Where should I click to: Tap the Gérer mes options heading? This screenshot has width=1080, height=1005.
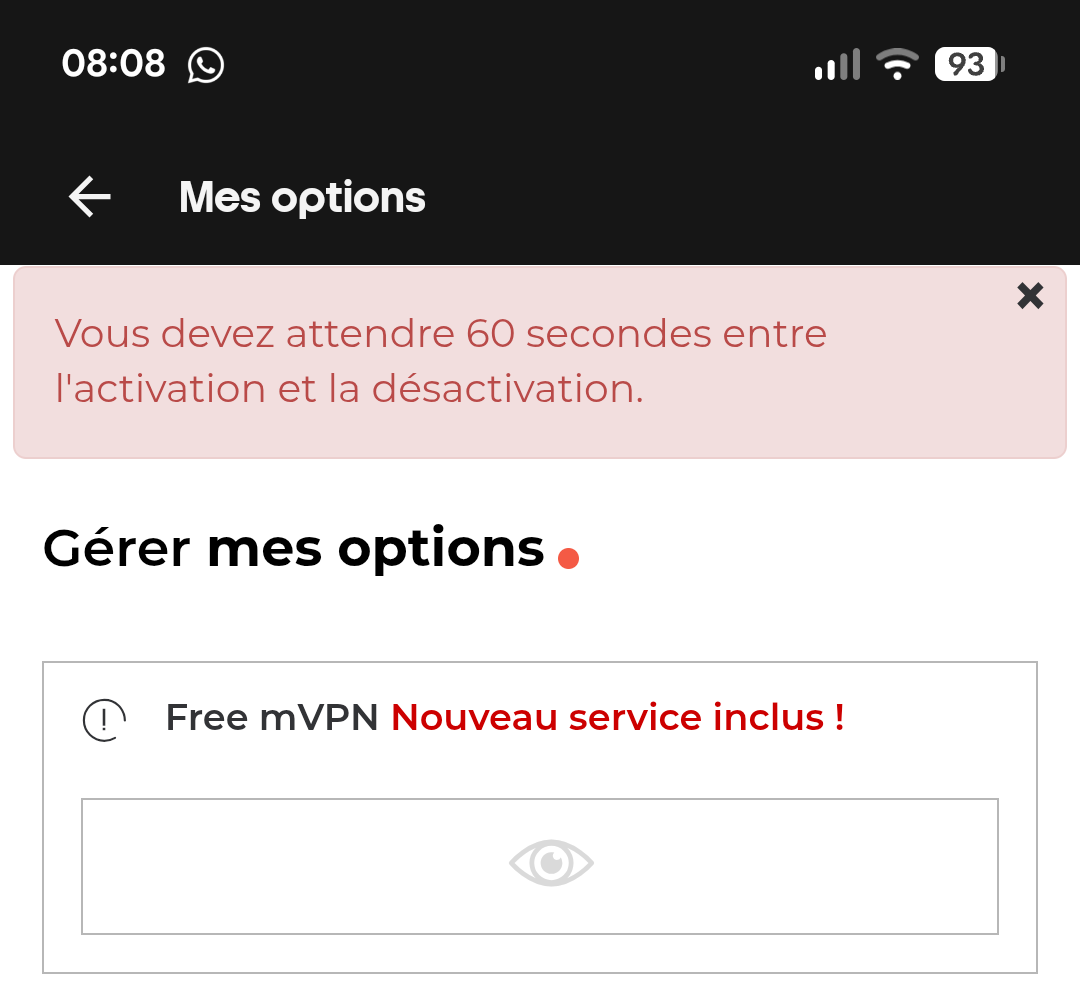point(293,549)
